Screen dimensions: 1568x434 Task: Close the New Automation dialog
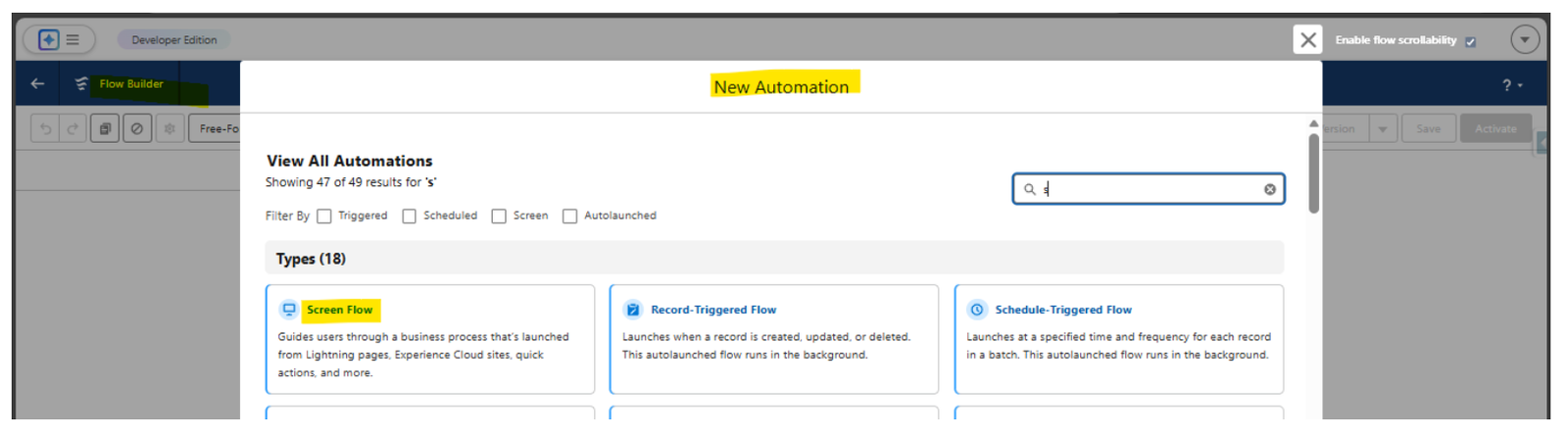tap(1307, 39)
